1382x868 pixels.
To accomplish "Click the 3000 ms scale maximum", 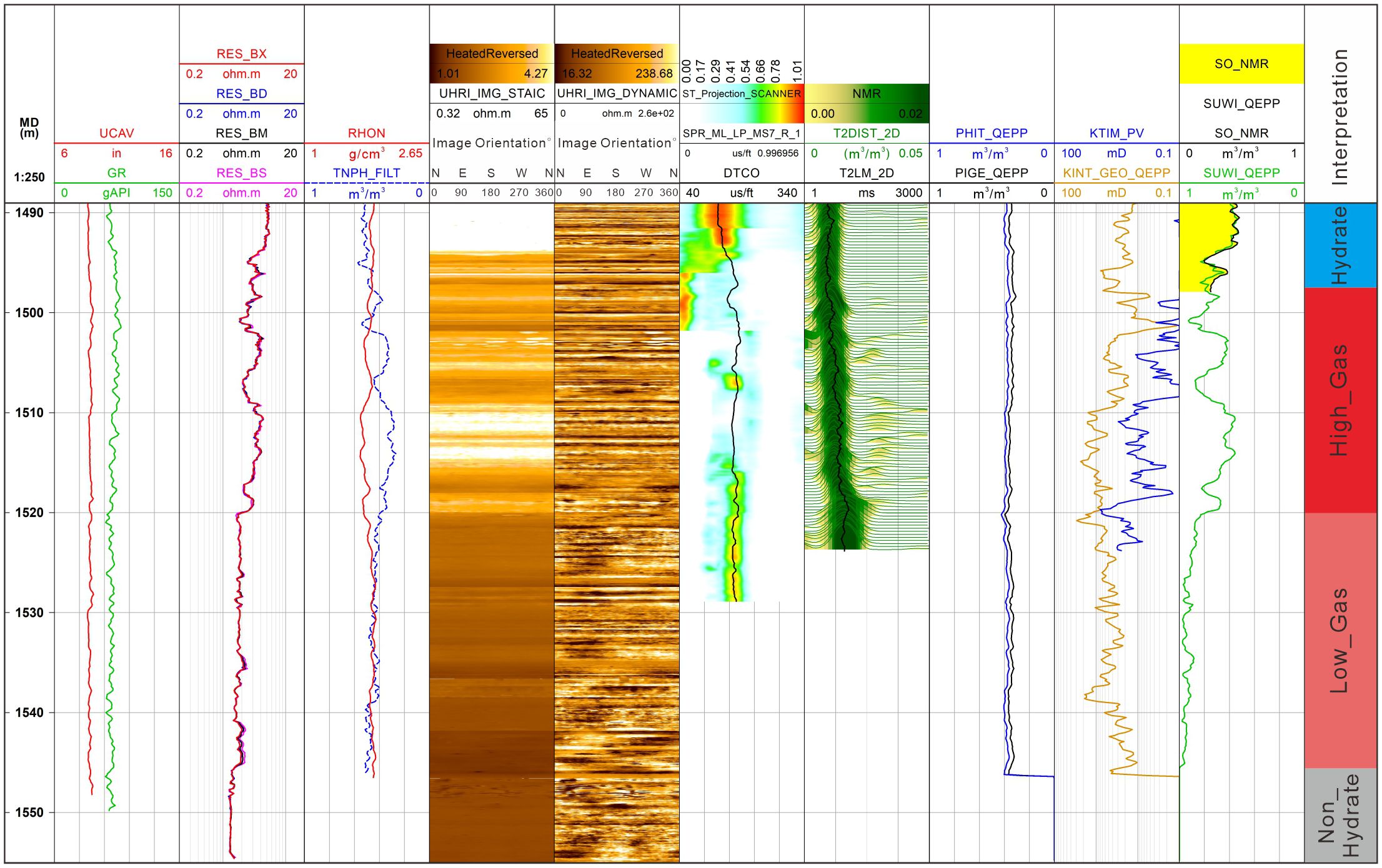I will coord(909,193).
